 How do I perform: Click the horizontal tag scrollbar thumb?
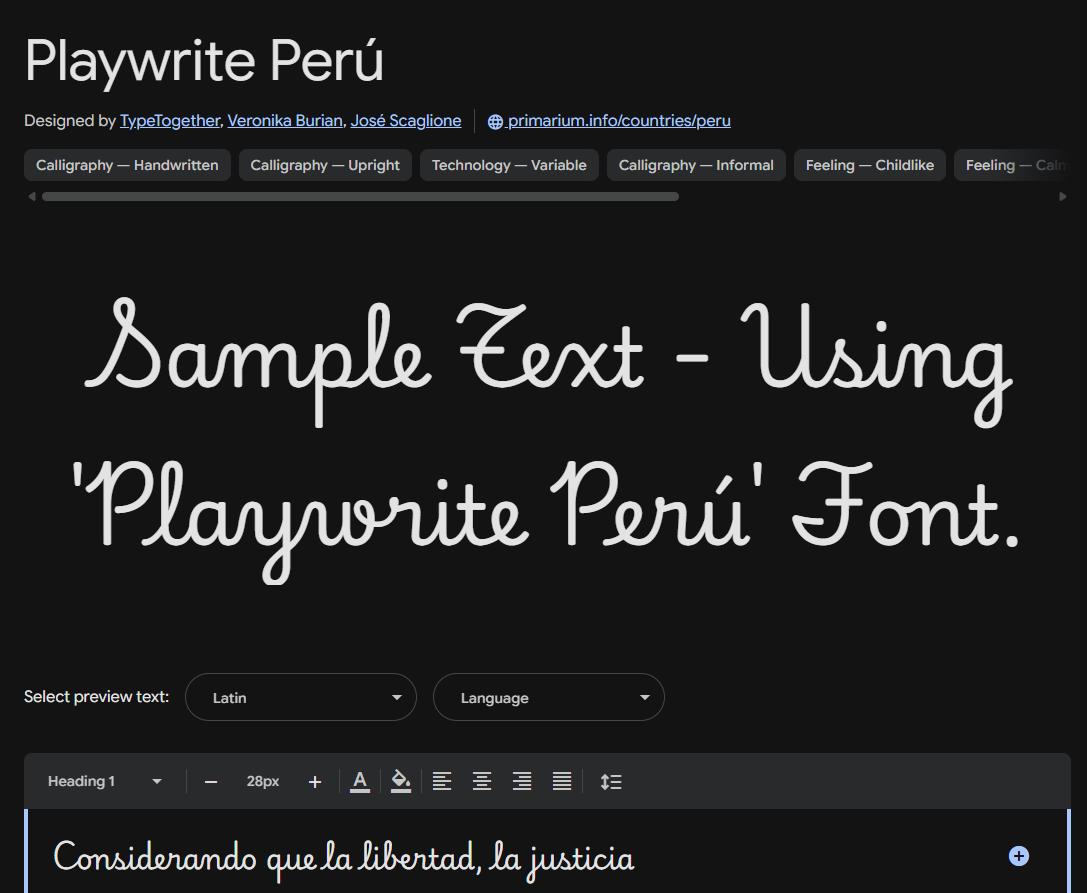(x=360, y=197)
